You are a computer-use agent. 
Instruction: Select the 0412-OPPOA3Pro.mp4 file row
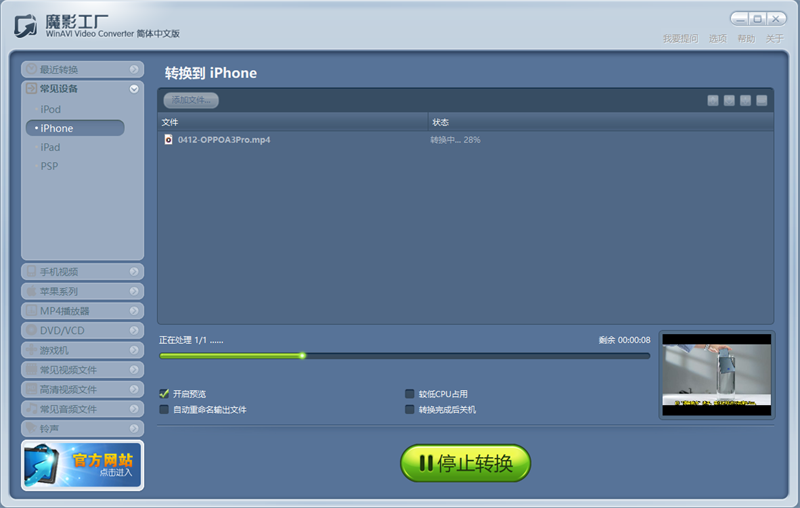465,139
